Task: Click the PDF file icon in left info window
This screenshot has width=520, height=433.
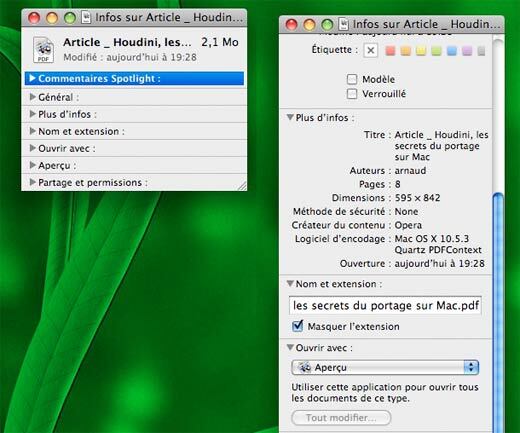Action: click(x=44, y=50)
